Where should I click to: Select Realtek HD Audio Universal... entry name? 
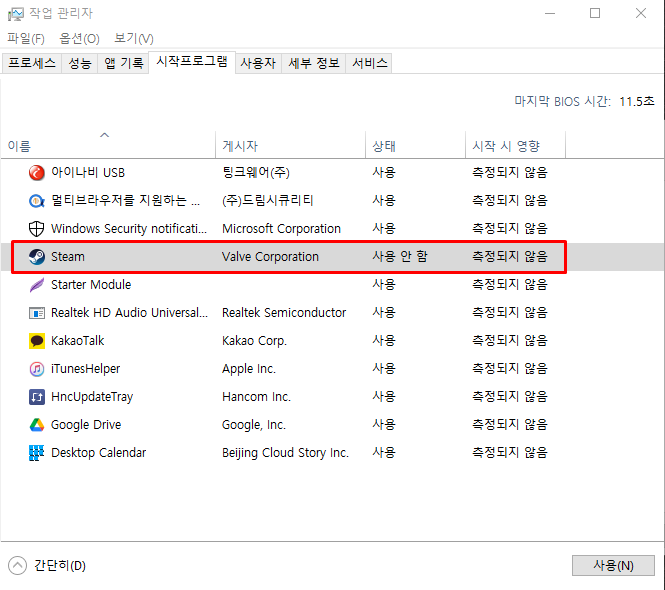tap(129, 313)
